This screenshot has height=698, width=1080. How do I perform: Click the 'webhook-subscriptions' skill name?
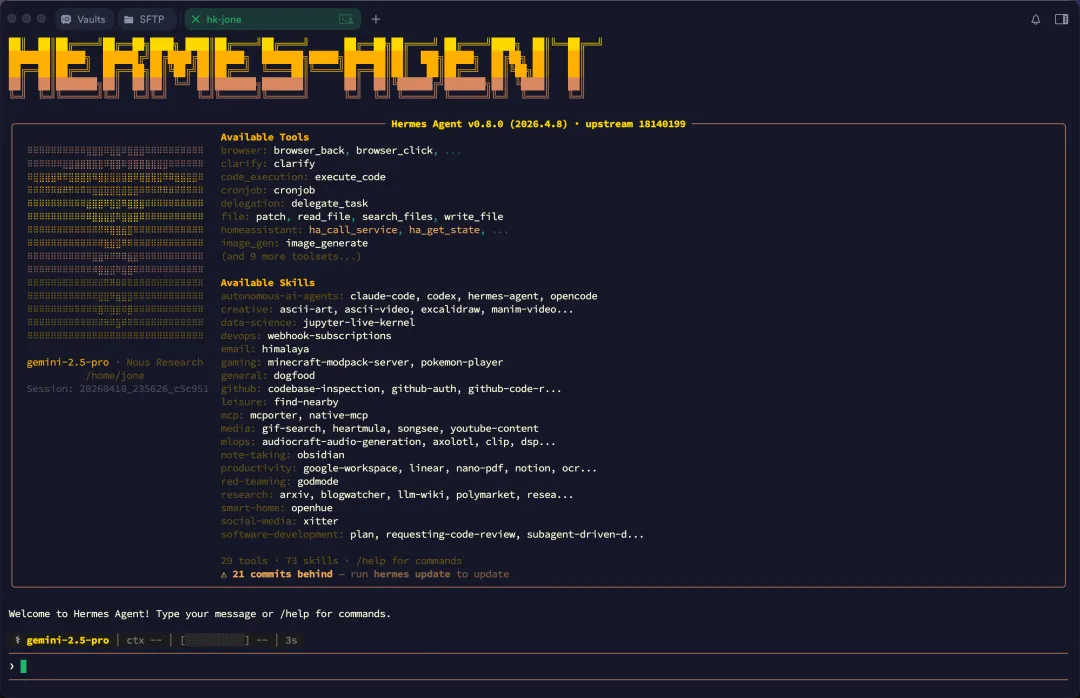(329, 336)
